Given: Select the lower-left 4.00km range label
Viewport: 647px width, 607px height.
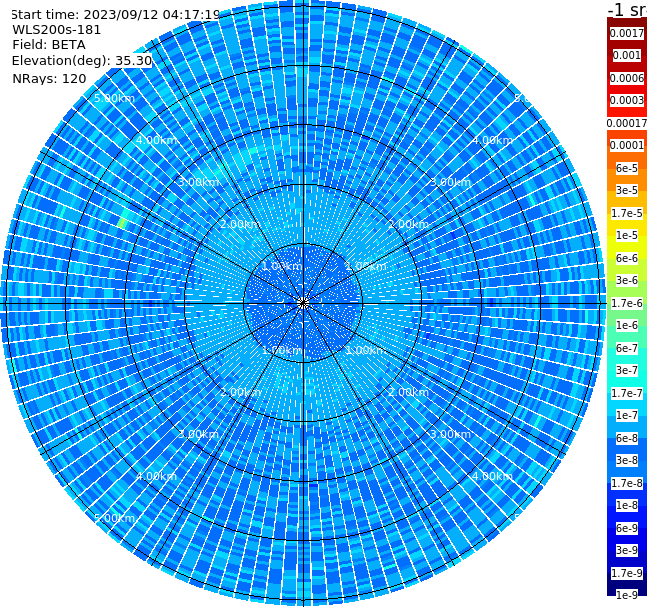Looking at the screenshot, I should [x=156, y=476].
